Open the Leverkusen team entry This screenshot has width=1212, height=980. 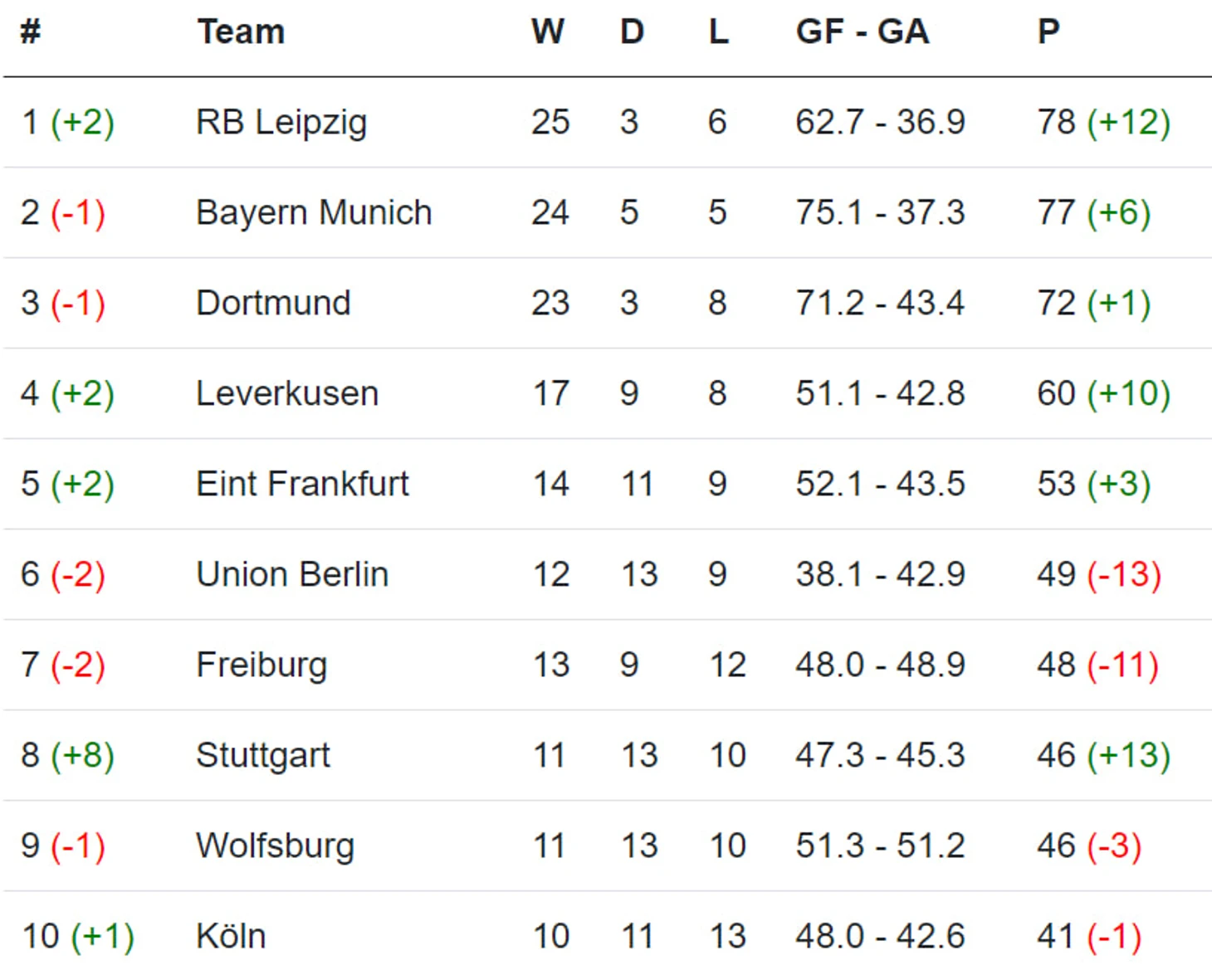point(287,394)
